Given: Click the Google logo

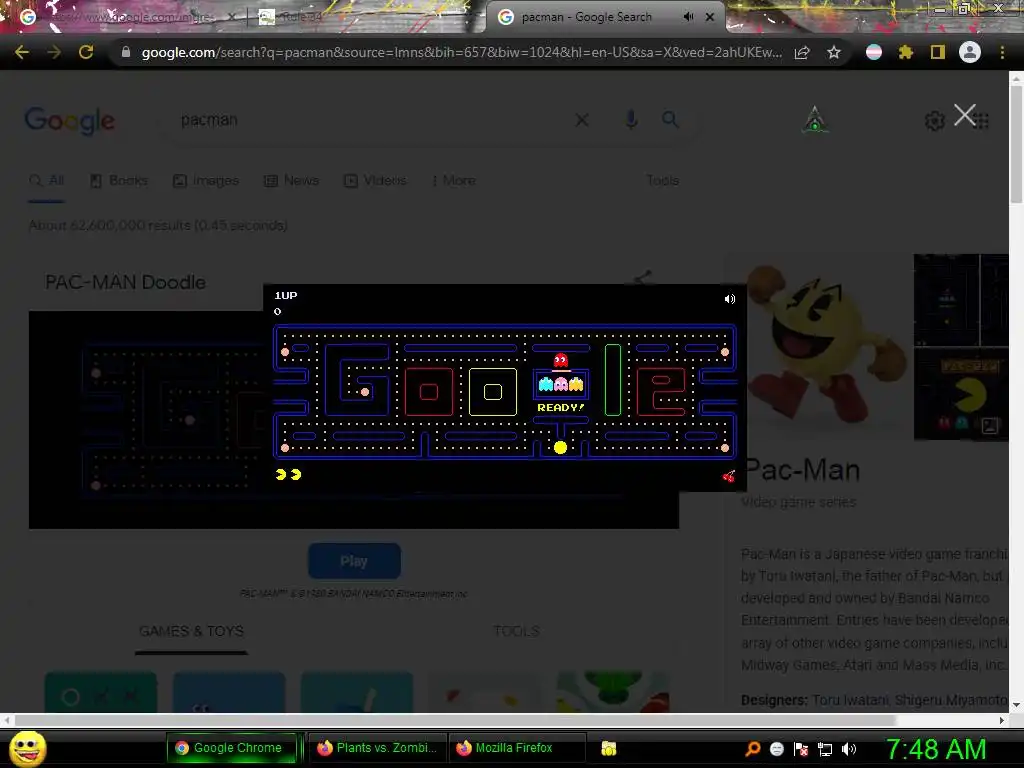Looking at the screenshot, I should [x=70, y=120].
